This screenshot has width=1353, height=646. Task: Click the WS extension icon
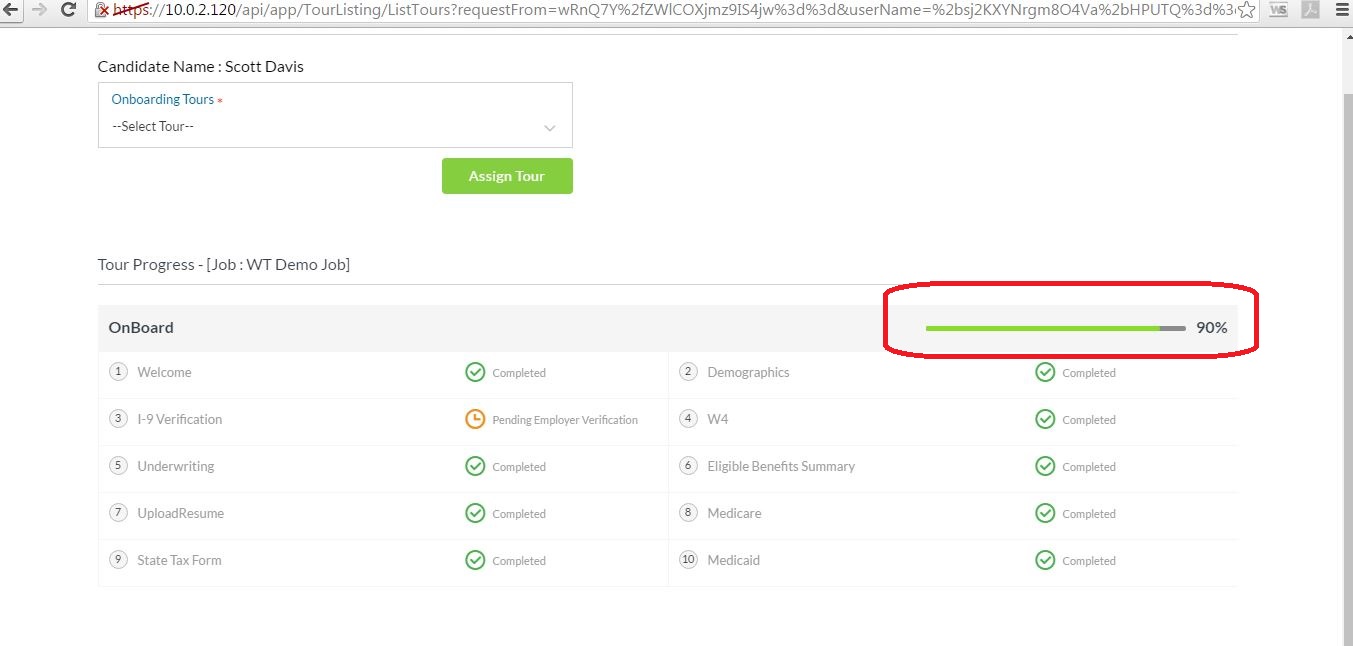[1278, 10]
